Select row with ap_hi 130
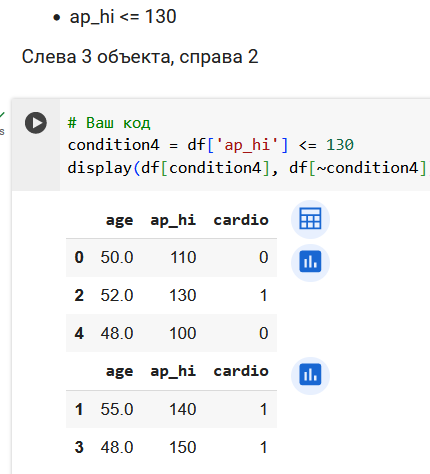 click(171, 295)
